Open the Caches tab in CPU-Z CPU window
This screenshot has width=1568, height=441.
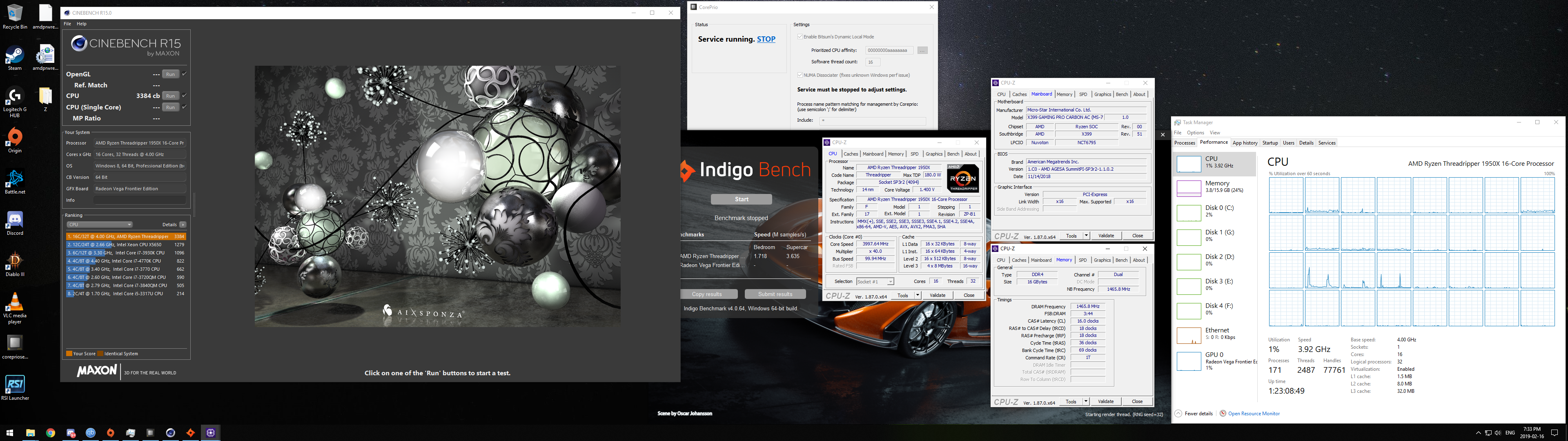pos(851,154)
